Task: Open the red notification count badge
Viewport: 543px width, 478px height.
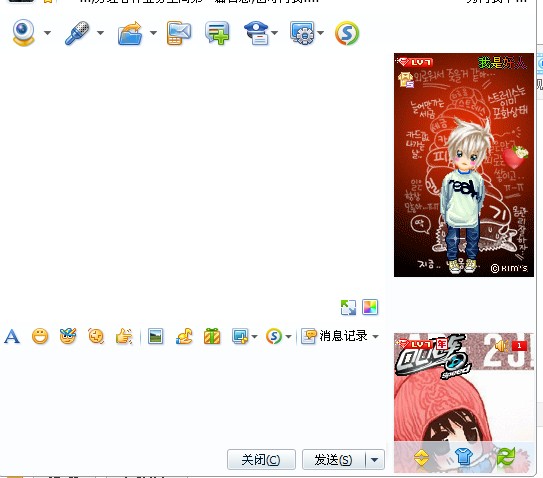Action: pyautogui.click(x=519, y=345)
